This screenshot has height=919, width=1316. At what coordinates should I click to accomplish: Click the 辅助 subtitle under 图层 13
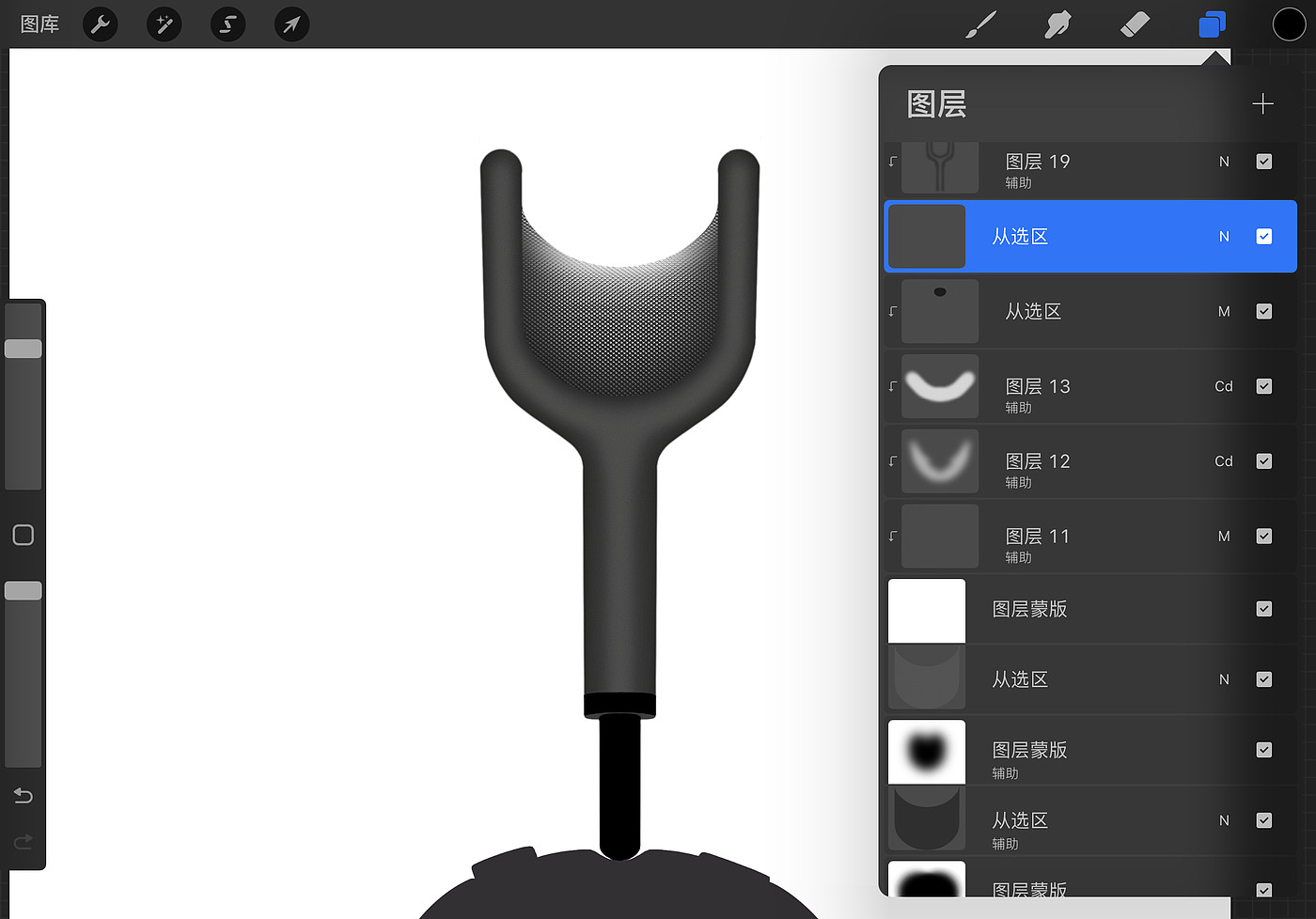1019,408
